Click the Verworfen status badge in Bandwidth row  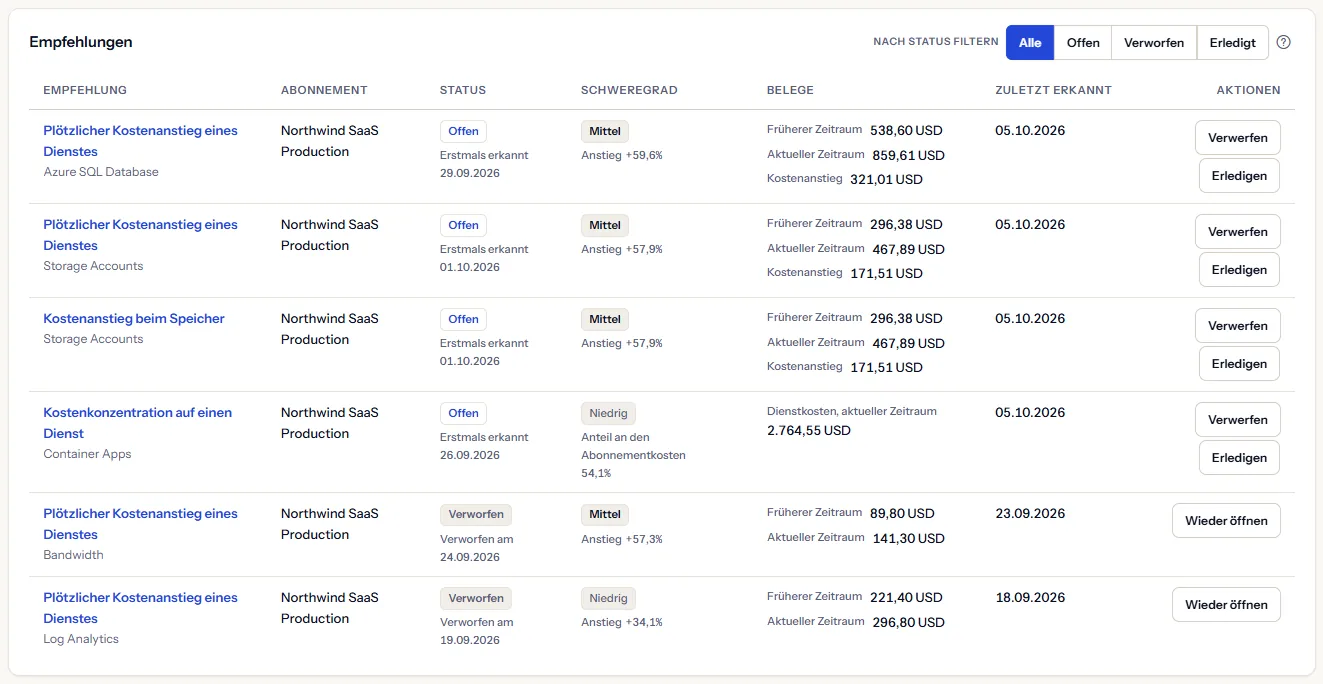476,515
